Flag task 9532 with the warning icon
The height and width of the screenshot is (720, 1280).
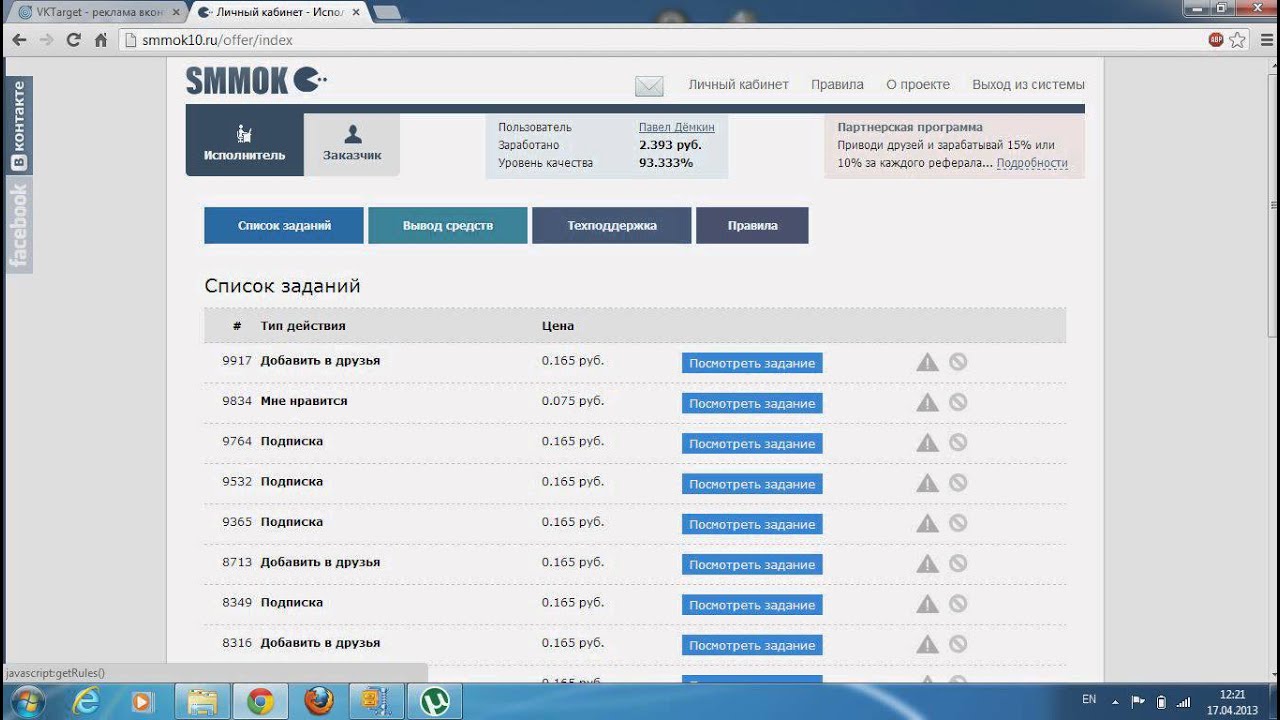(x=928, y=483)
